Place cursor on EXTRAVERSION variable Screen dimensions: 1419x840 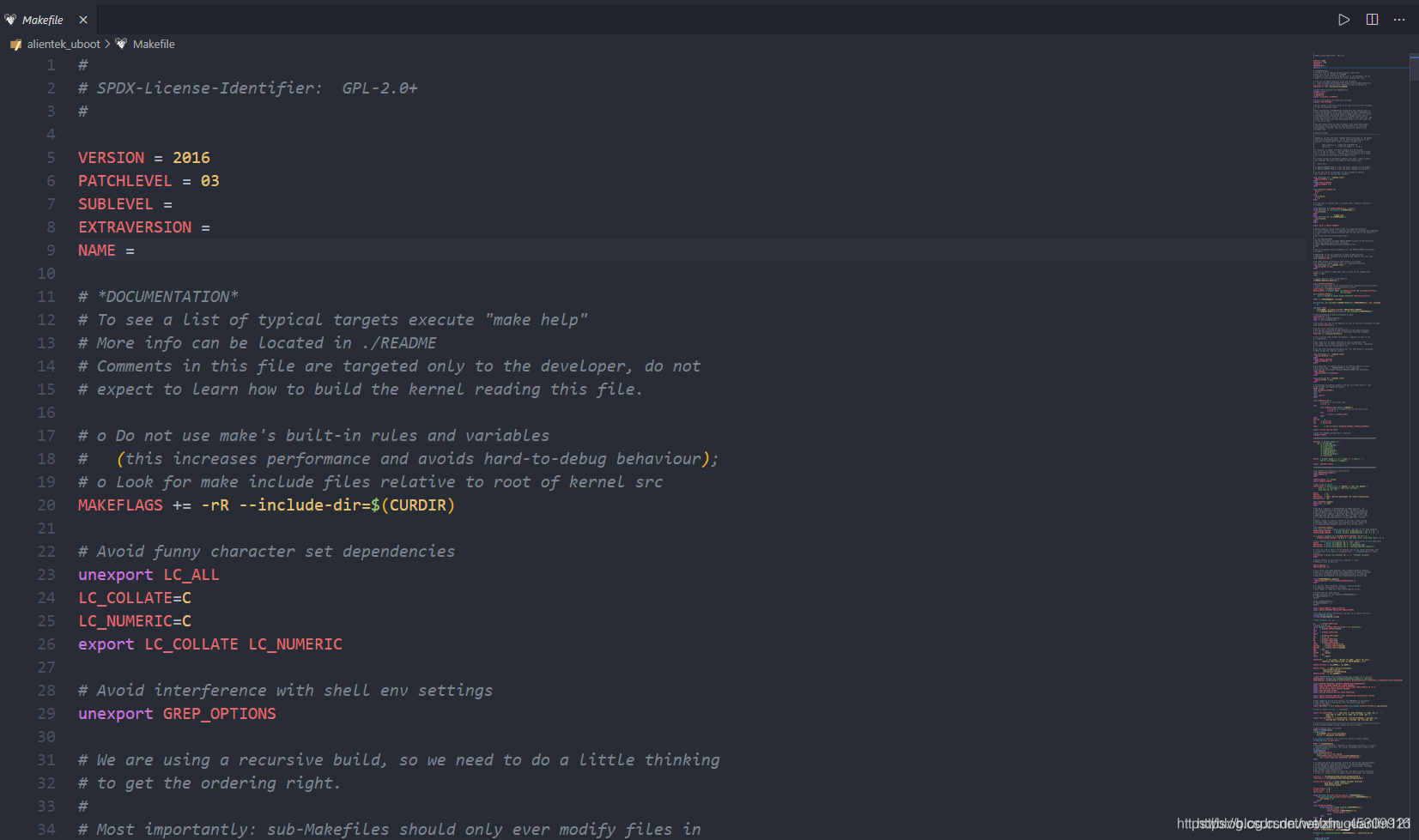pos(135,227)
